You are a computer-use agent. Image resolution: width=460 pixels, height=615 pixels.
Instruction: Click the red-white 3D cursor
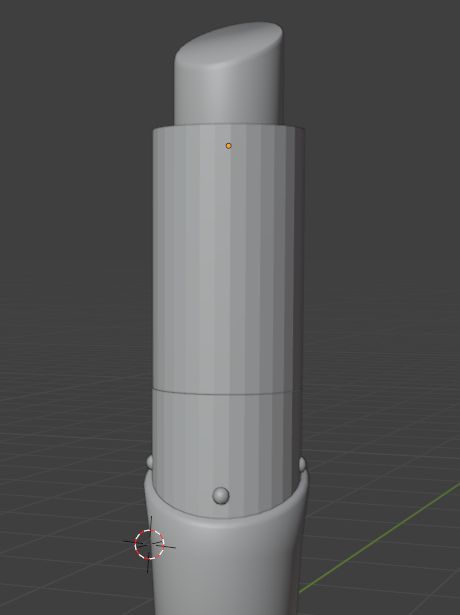coord(149,544)
